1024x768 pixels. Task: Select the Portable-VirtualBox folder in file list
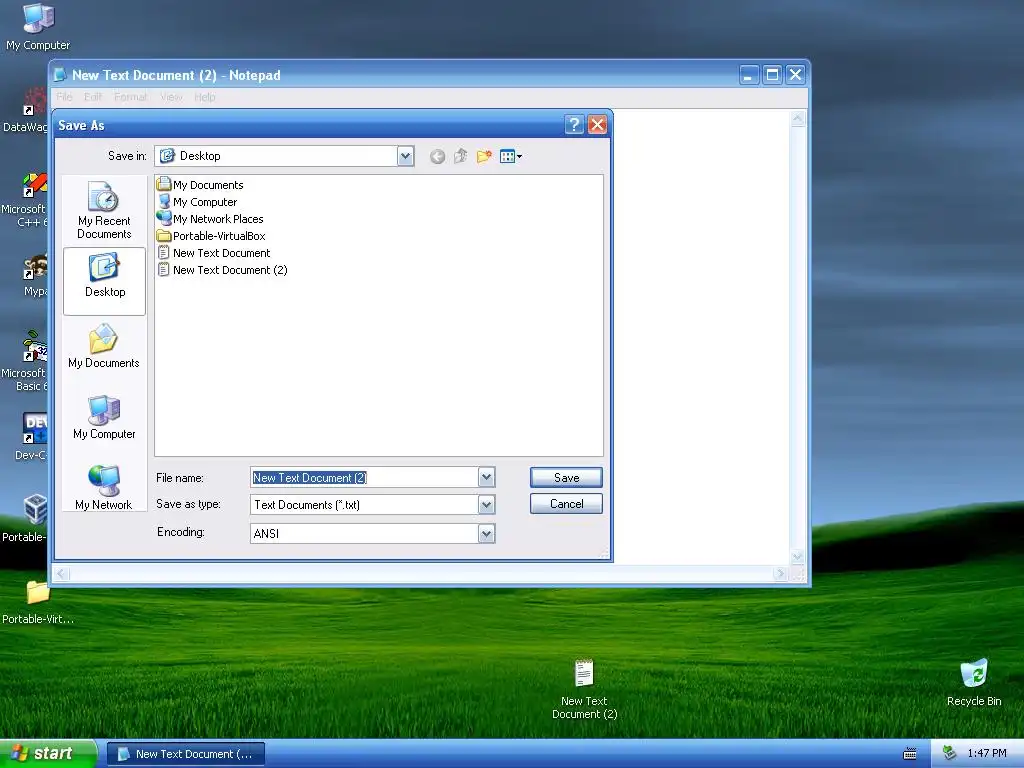pyautogui.click(x=211, y=236)
